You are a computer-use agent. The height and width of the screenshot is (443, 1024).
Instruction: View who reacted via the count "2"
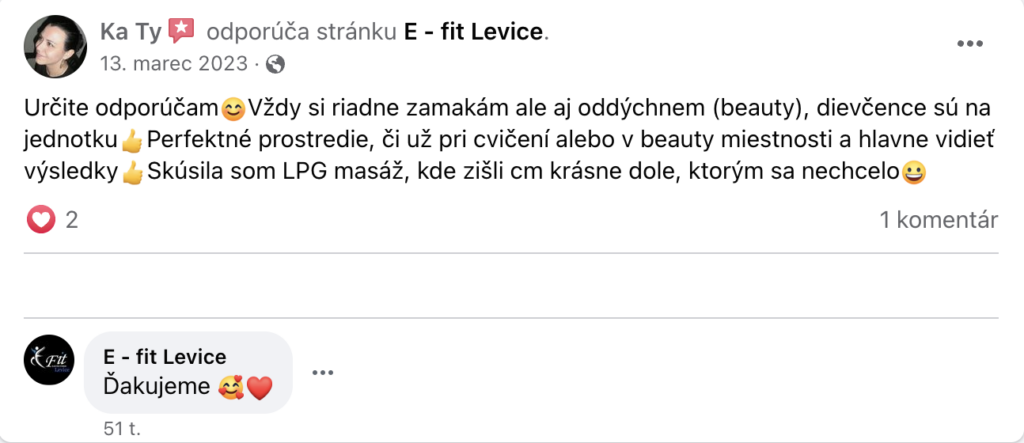(72, 220)
